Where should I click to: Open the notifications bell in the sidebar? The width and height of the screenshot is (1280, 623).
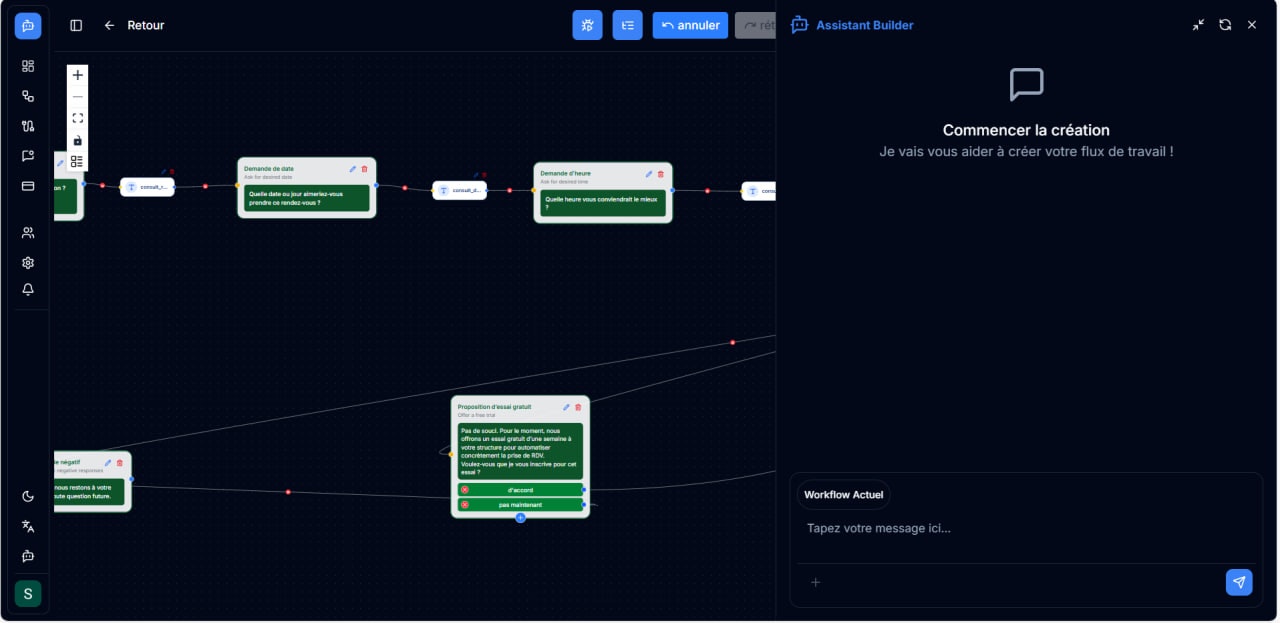(28, 290)
